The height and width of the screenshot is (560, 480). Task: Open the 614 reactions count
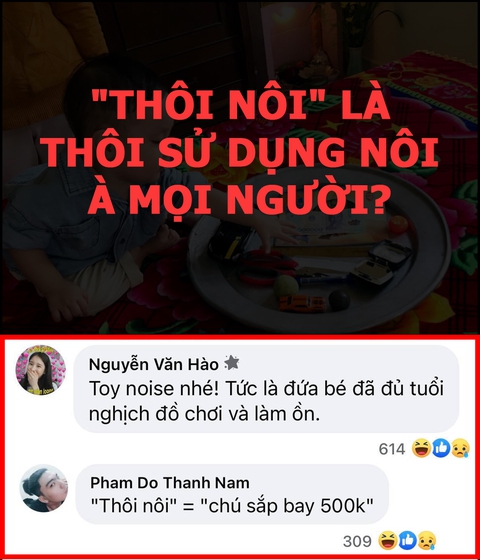[x=392, y=449]
